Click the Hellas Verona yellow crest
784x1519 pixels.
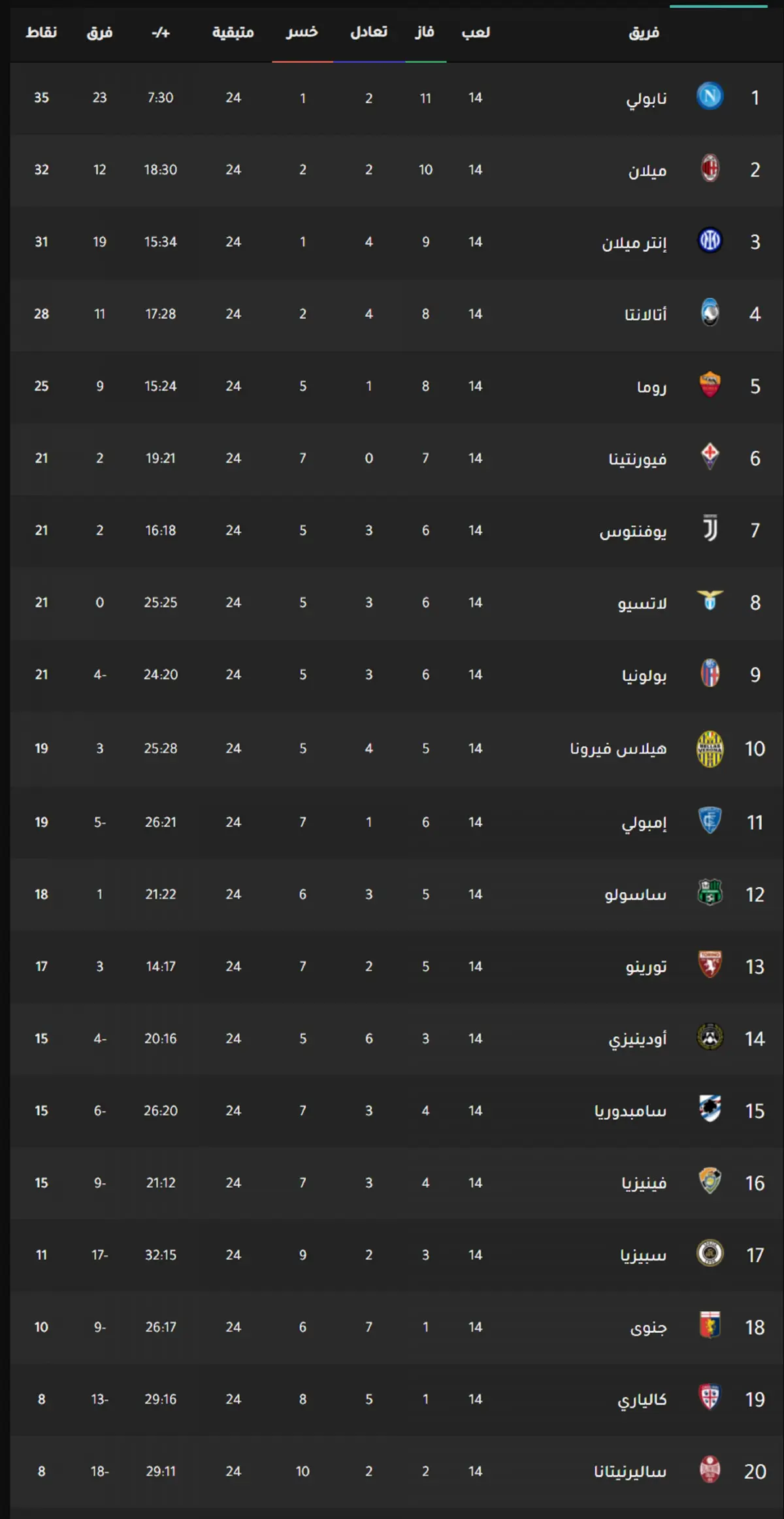click(x=710, y=748)
